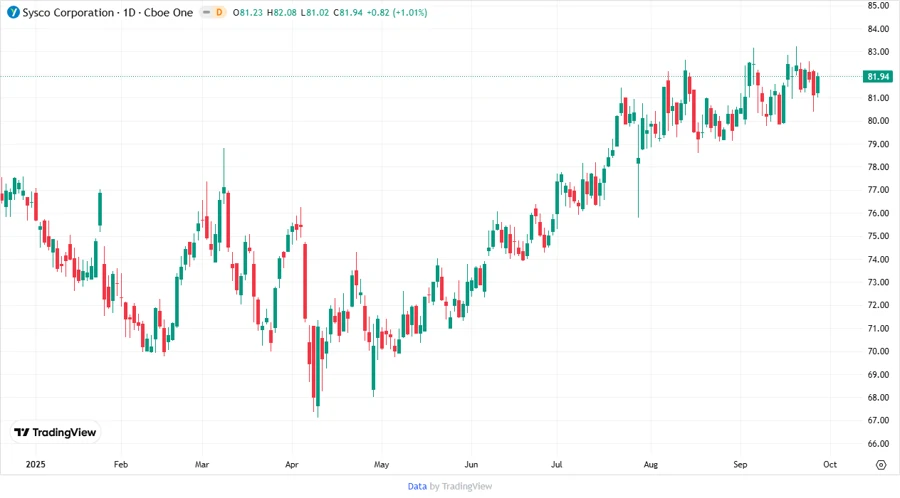
Task: Click the TradingView logo badge
Action: click(55, 433)
